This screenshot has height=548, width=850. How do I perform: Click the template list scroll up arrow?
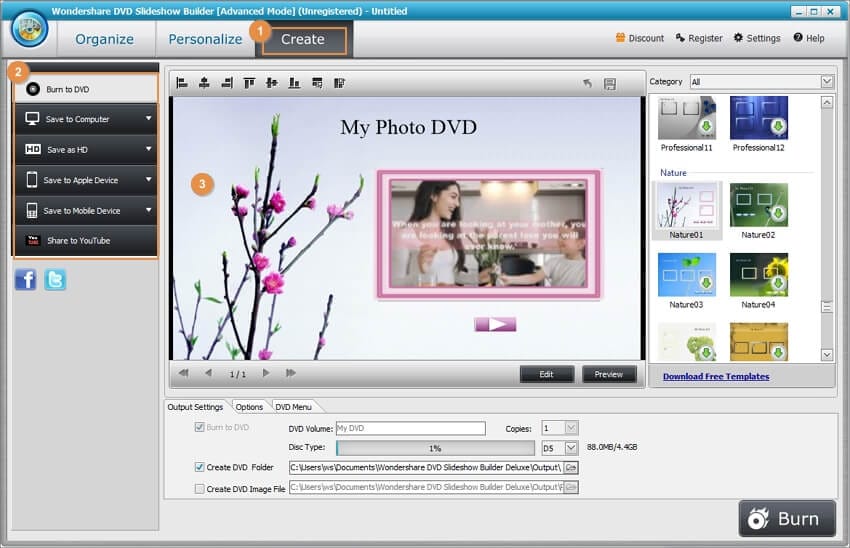(x=827, y=102)
